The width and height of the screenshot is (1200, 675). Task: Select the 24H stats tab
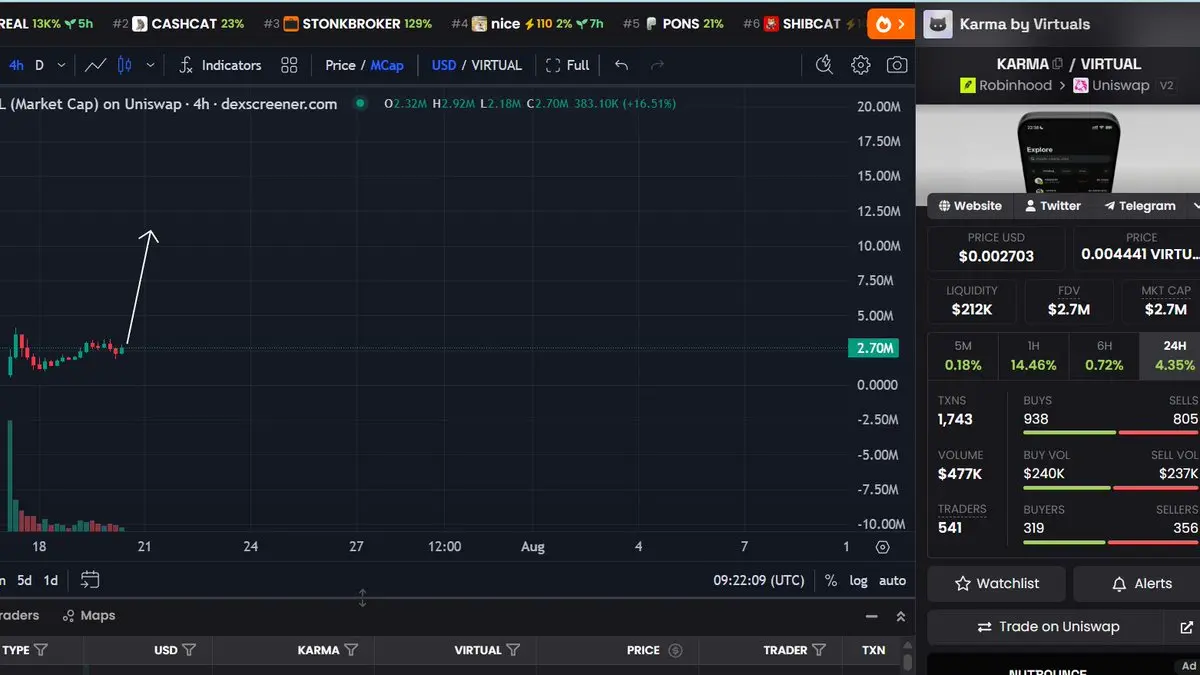1172,356
